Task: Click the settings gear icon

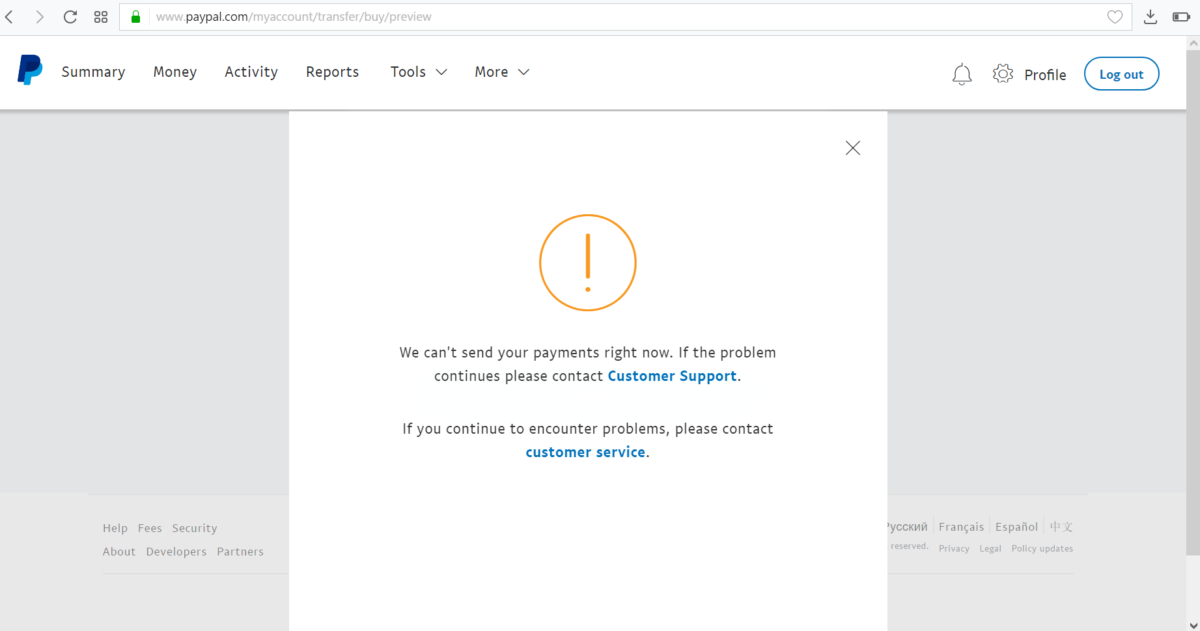Action: (1003, 74)
